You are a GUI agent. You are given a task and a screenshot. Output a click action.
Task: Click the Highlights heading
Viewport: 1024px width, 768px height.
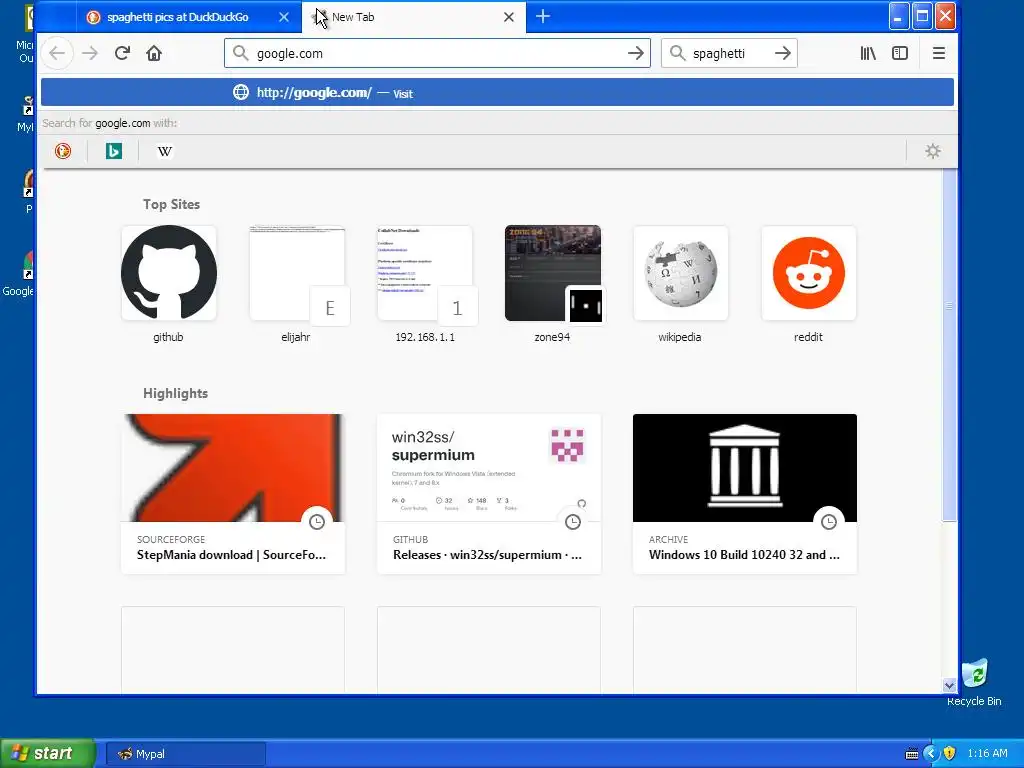pyautogui.click(x=175, y=393)
